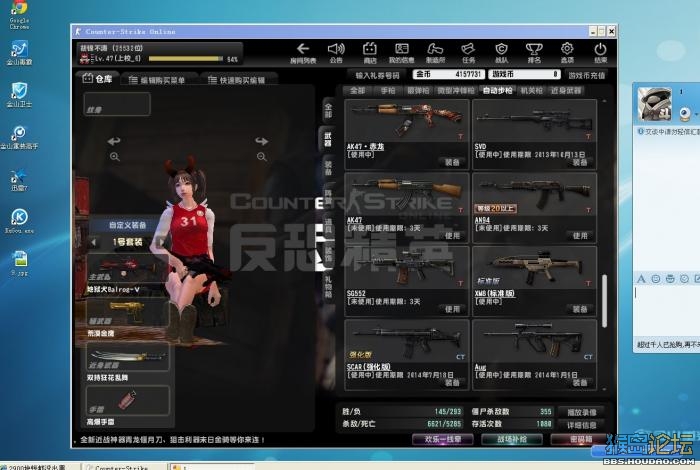The image size is (700, 470).
Task: Select the vertical 道具 items side tab
Action: 328,226
